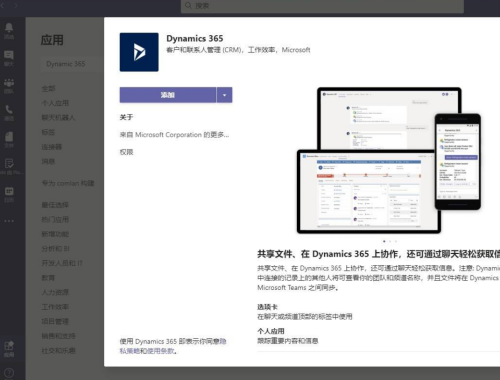Image resolution: width=500 pixels, height=380 pixels.
Task: Click the Dynamic 365 apps search field
Action: [x=71, y=64]
